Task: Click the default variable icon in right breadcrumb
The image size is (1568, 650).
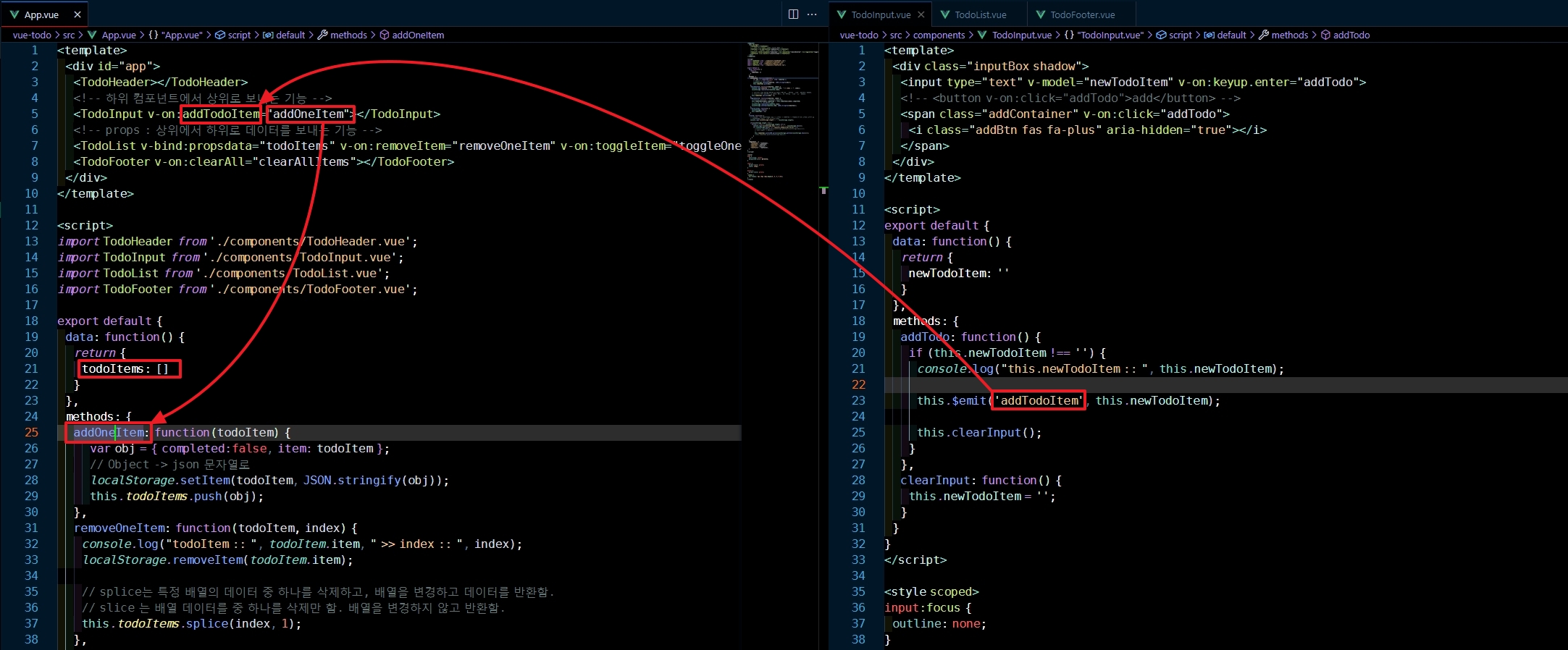Action: coord(1209,35)
